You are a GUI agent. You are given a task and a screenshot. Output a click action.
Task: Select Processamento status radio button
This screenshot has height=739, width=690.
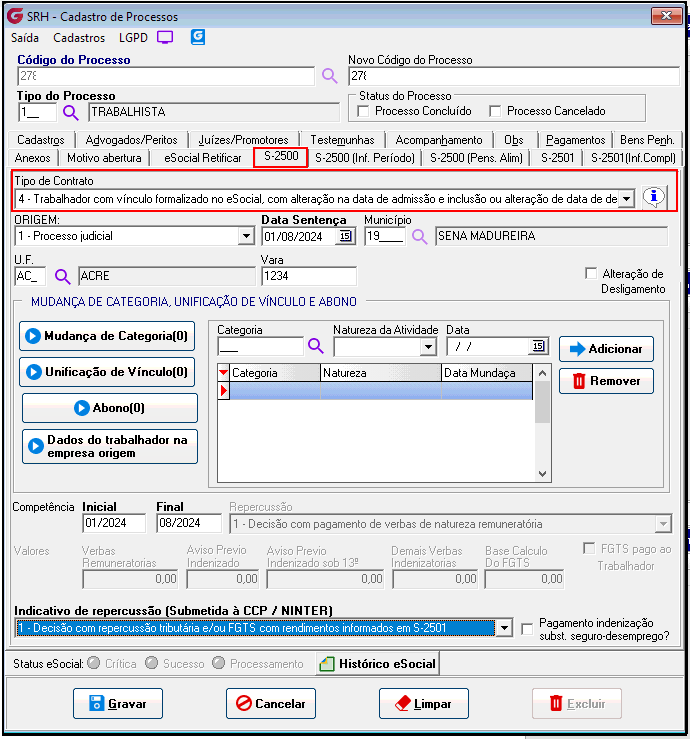coord(218,663)
